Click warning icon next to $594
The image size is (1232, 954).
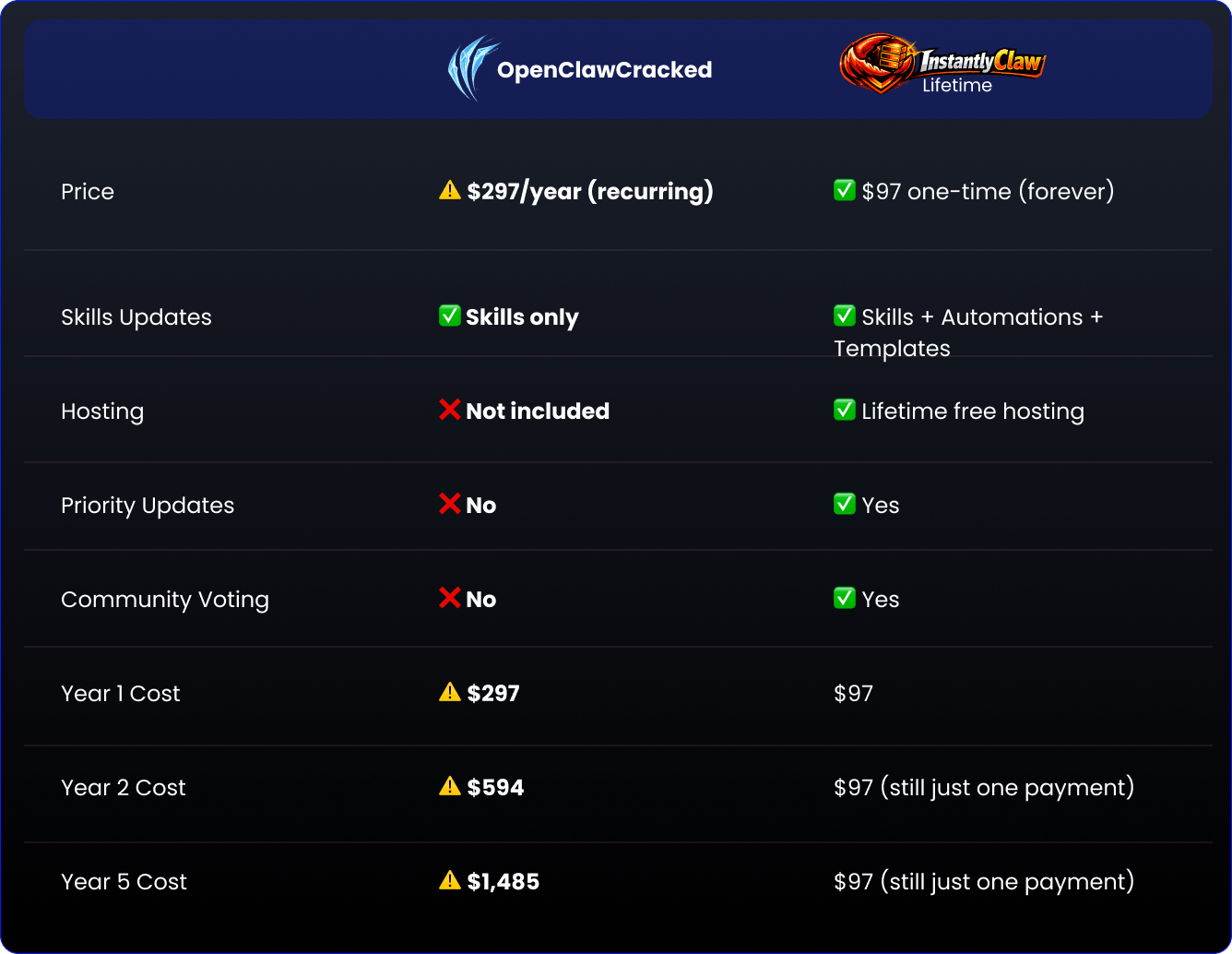tap(450, 787)
